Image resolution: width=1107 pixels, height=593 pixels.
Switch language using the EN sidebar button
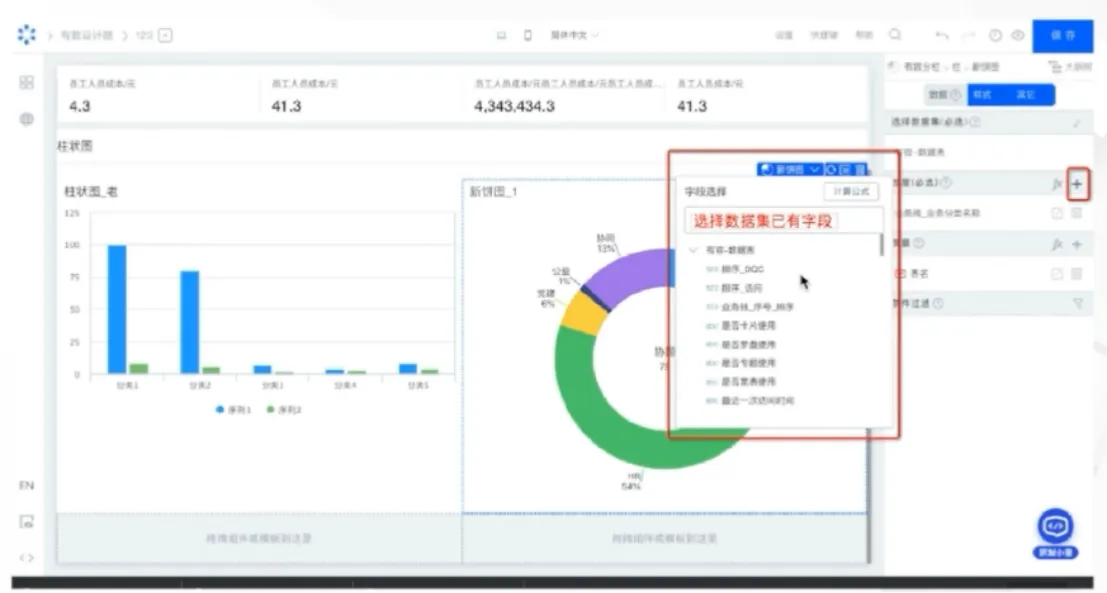click(26, 486)
